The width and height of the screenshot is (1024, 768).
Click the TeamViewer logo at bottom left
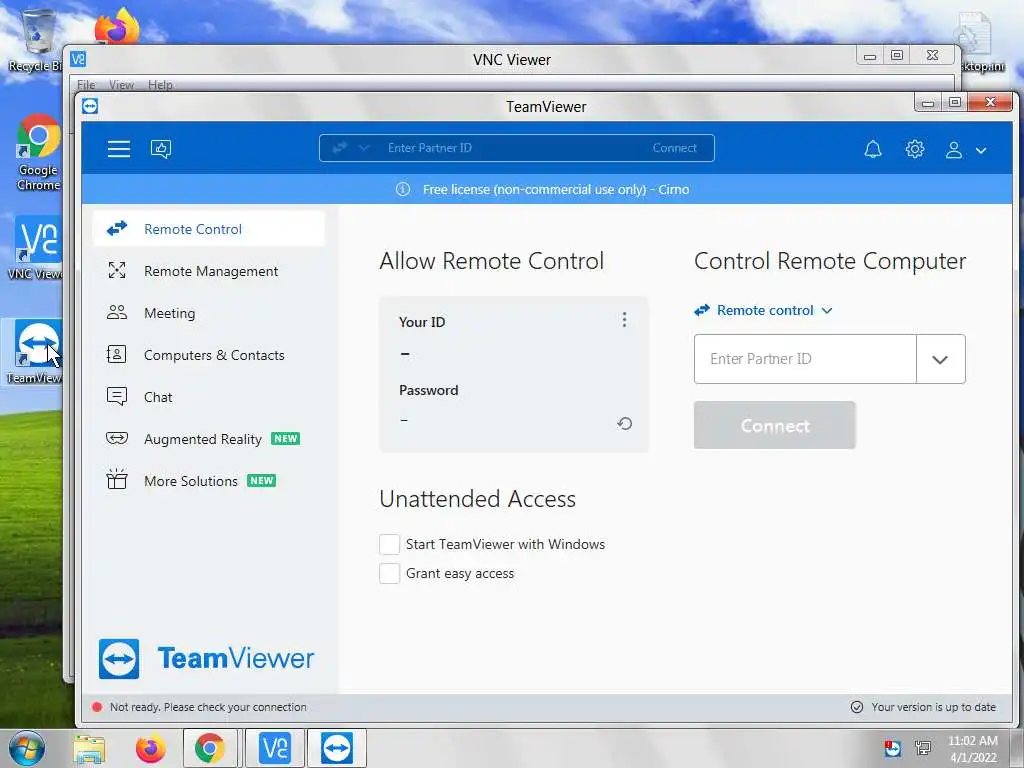coord(206,658)
